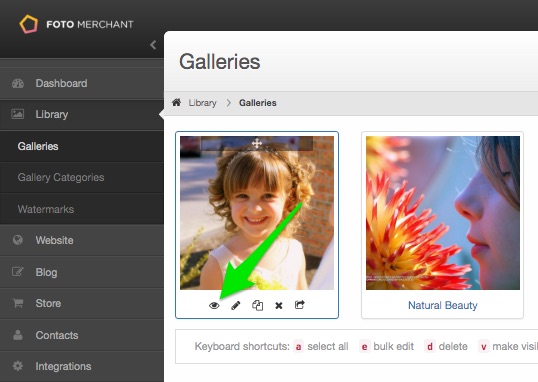The width and height of the screenshot is (538, 382).
Task: Duplicate the gallery with the copy icon
Action: point(257,305)
